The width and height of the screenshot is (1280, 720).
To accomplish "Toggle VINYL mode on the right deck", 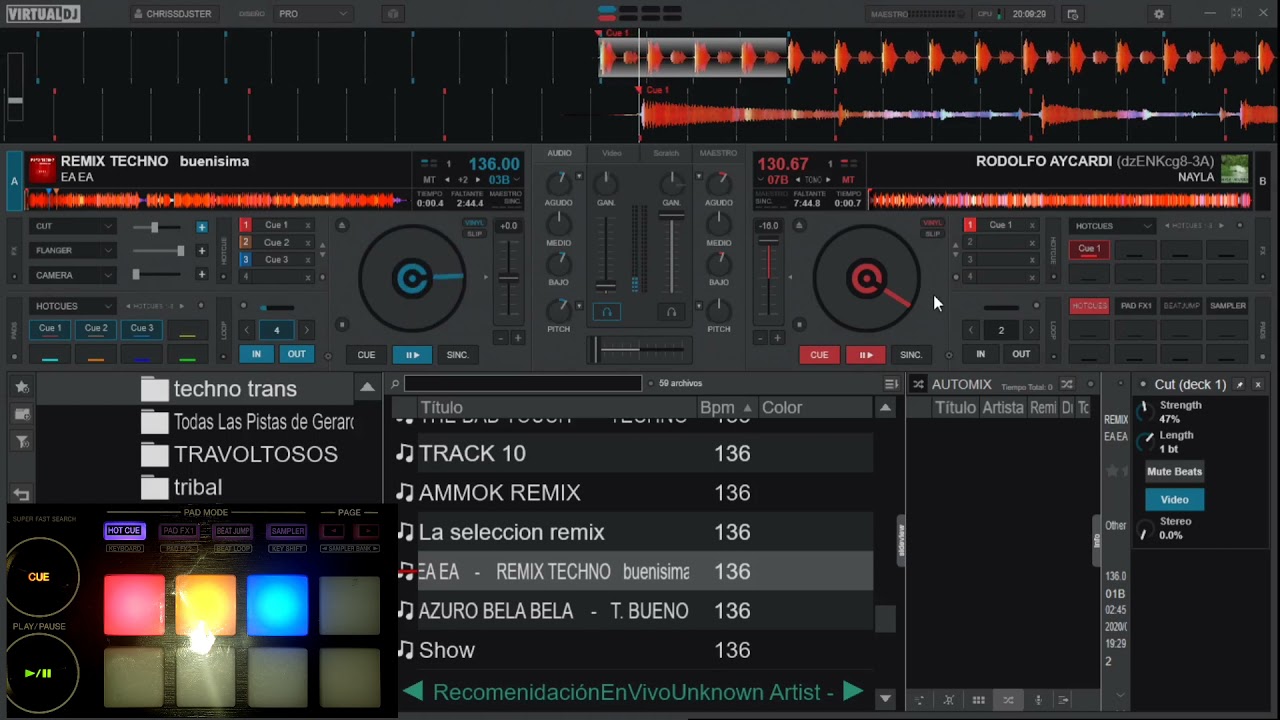I will click(x=932, y=223).
